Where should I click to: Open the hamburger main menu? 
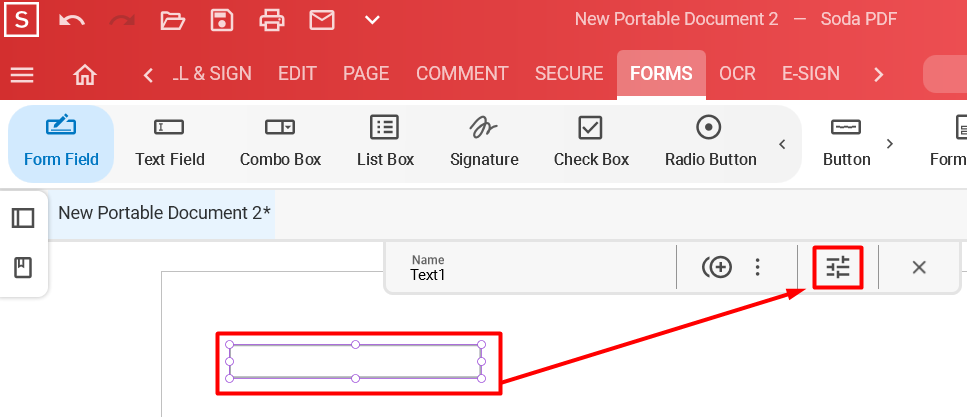tap(22, 75)
